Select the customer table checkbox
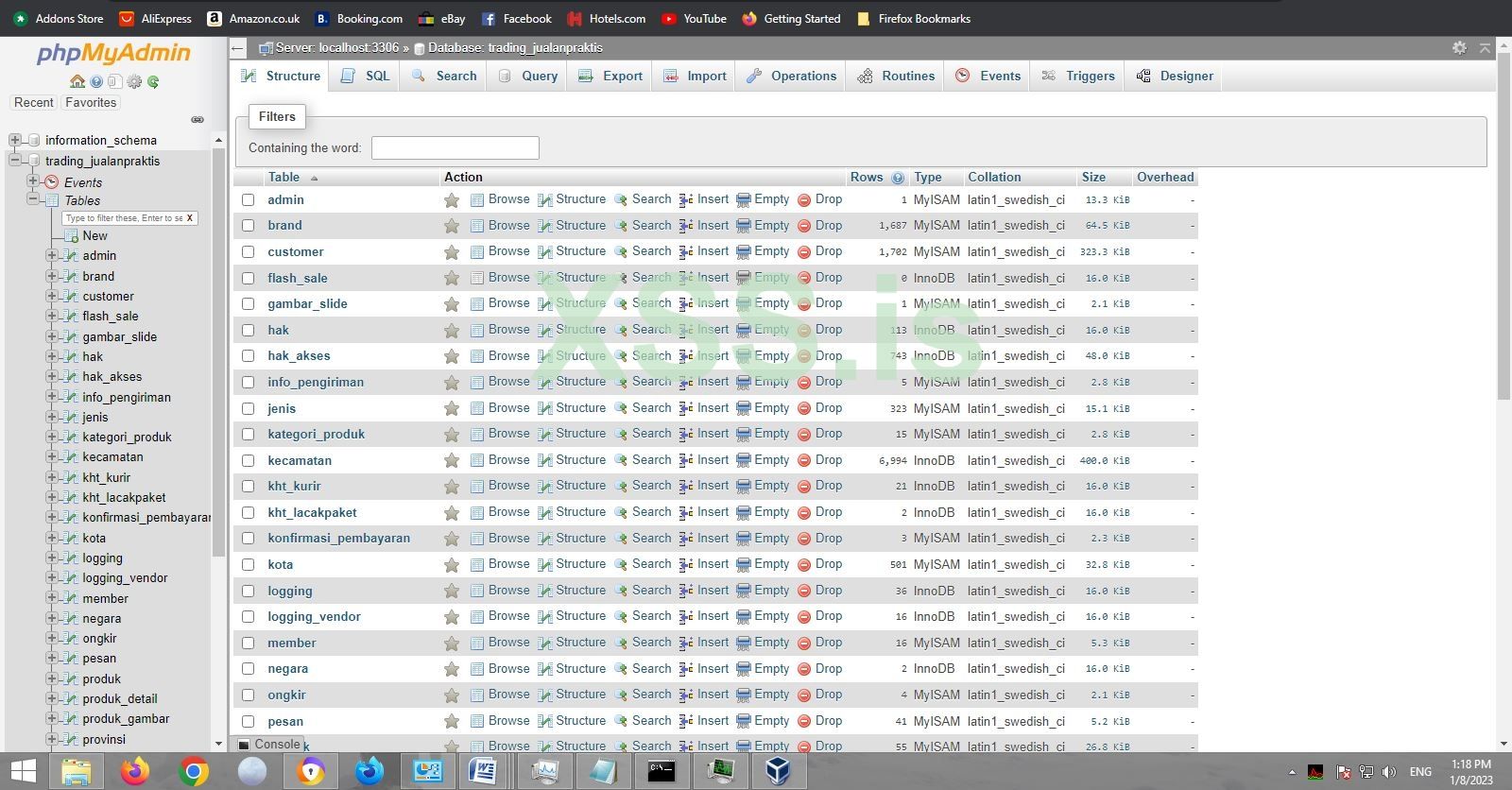The height and width of the screenshot is (790, 1512). pos(248,252)
